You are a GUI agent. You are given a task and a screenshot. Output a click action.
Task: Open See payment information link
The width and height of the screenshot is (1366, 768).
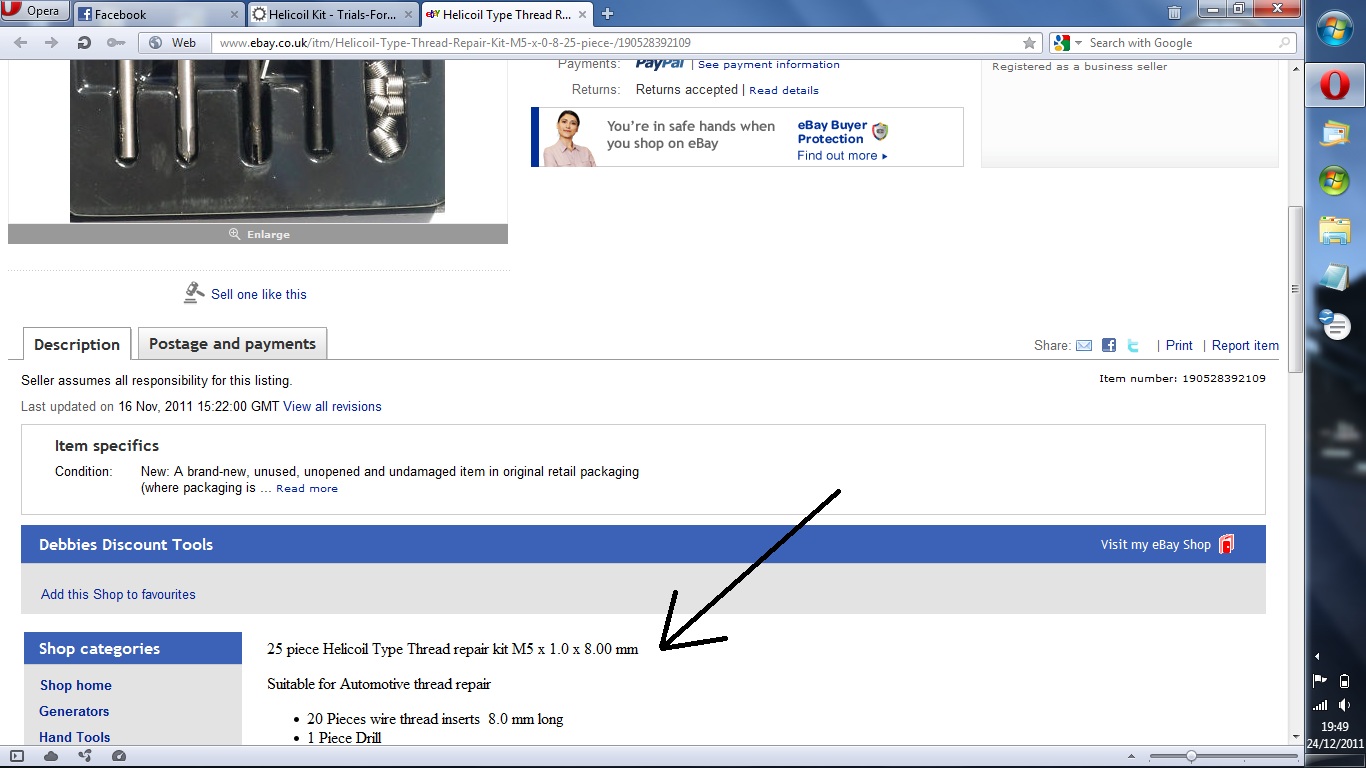(769, 64)
